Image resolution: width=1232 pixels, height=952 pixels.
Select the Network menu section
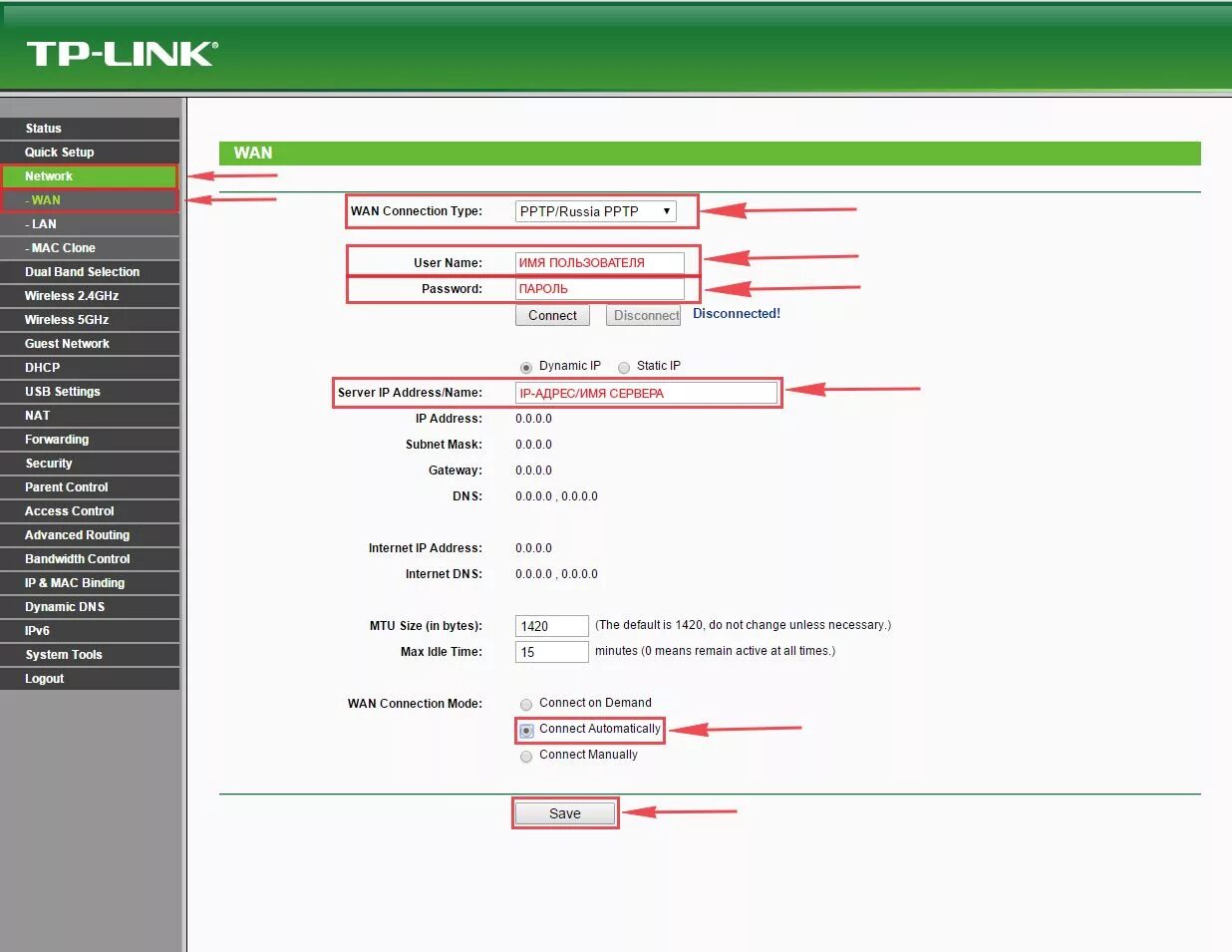[x=90, y=176]
